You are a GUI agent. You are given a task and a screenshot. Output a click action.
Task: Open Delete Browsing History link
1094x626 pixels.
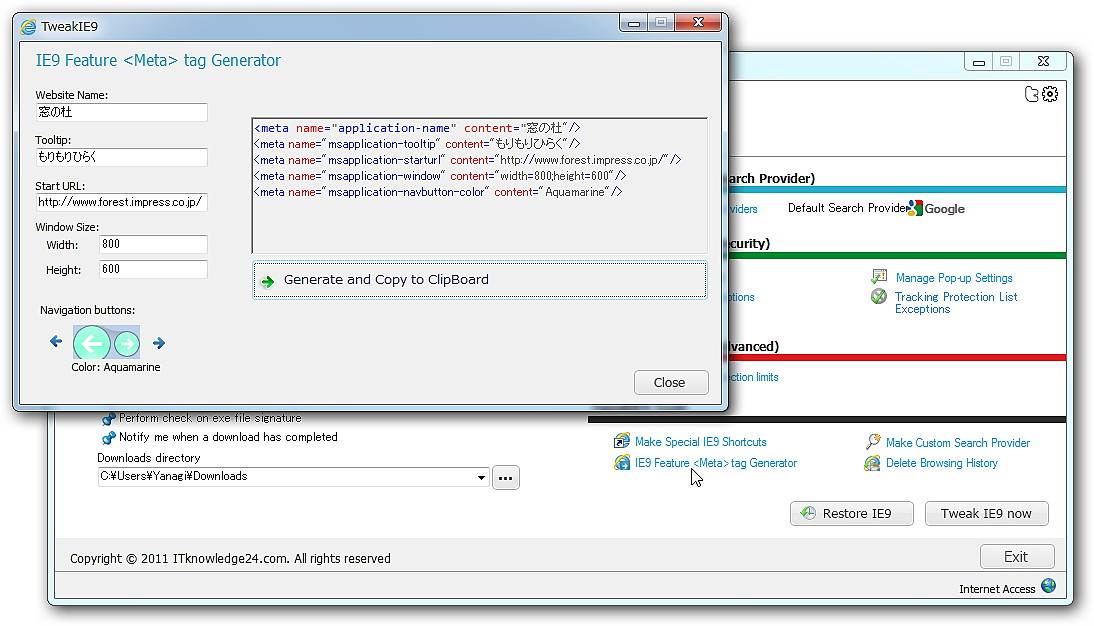942,463
